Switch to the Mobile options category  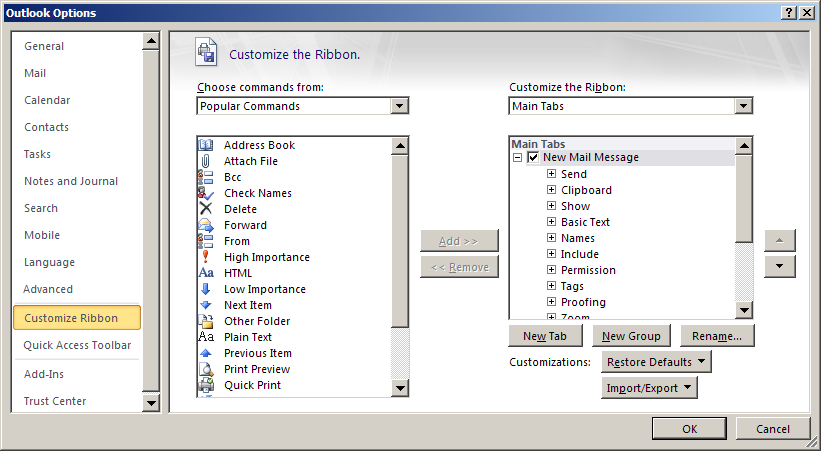42,235
